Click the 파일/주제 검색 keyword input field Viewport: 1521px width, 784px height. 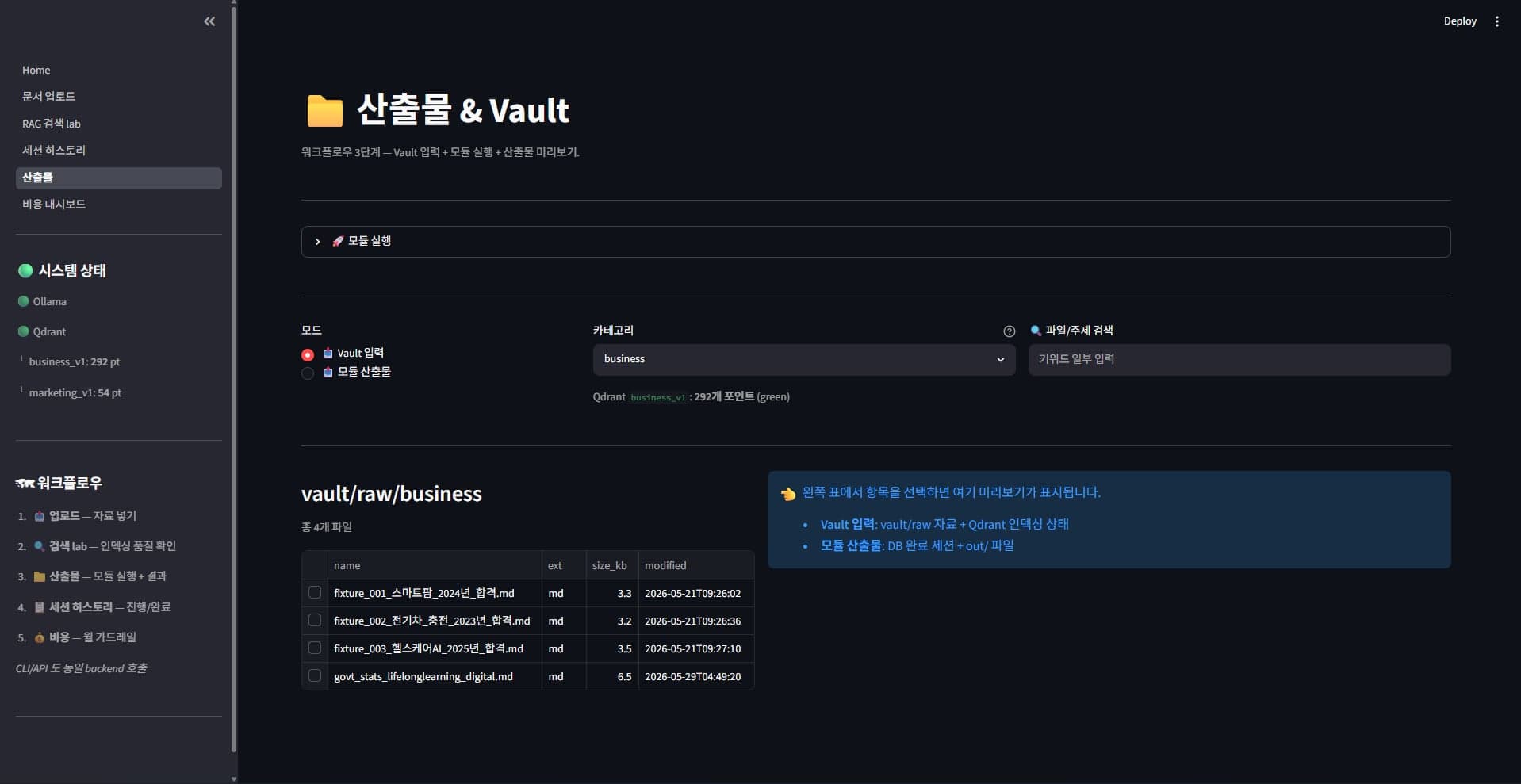[x=1239, y=359]
